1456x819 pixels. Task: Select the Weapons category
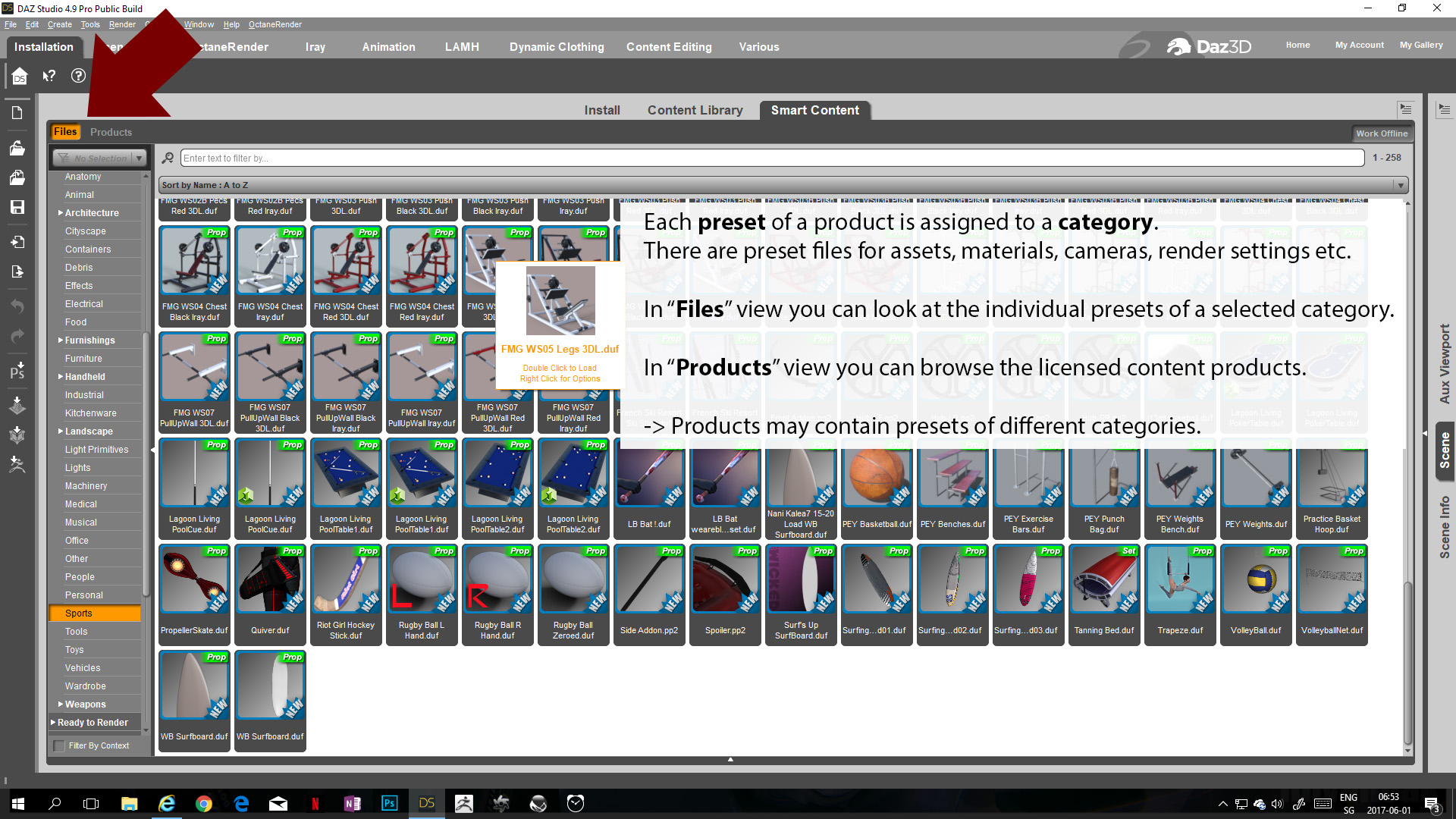point(85,704)
